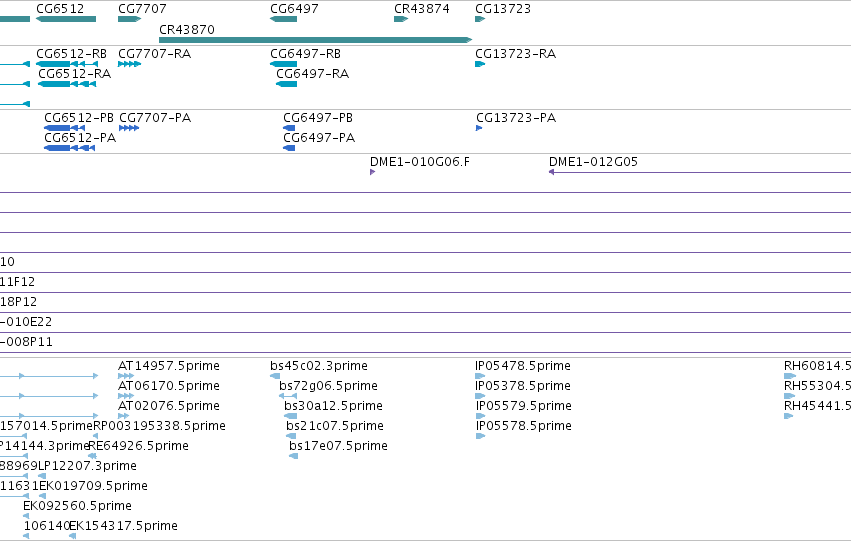Image resolution: width=851 pixels, height=541 pixels.
Task: Click the CG6512-RA transcript label
Action: pyautogui.click(x=74, y=74)
